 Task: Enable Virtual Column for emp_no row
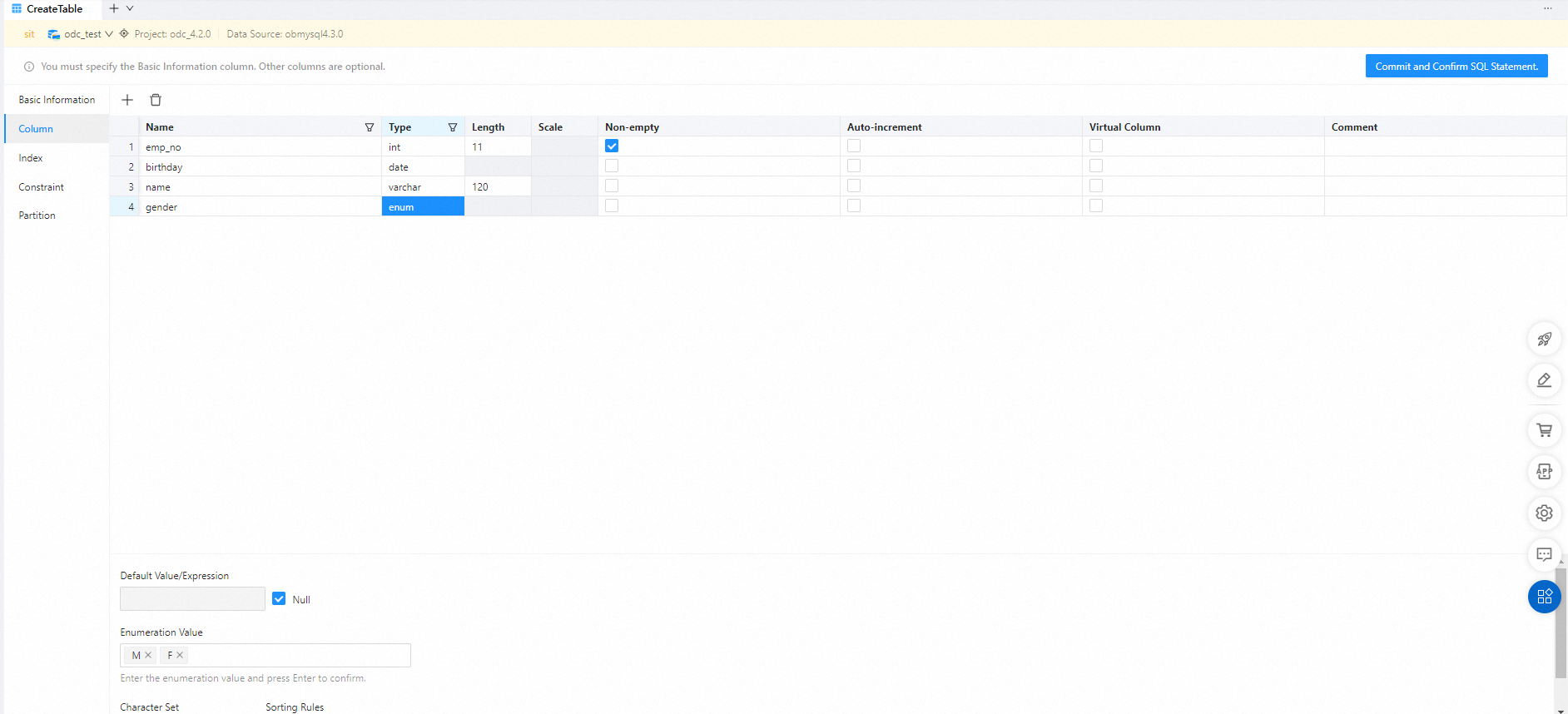[1096, 146]
